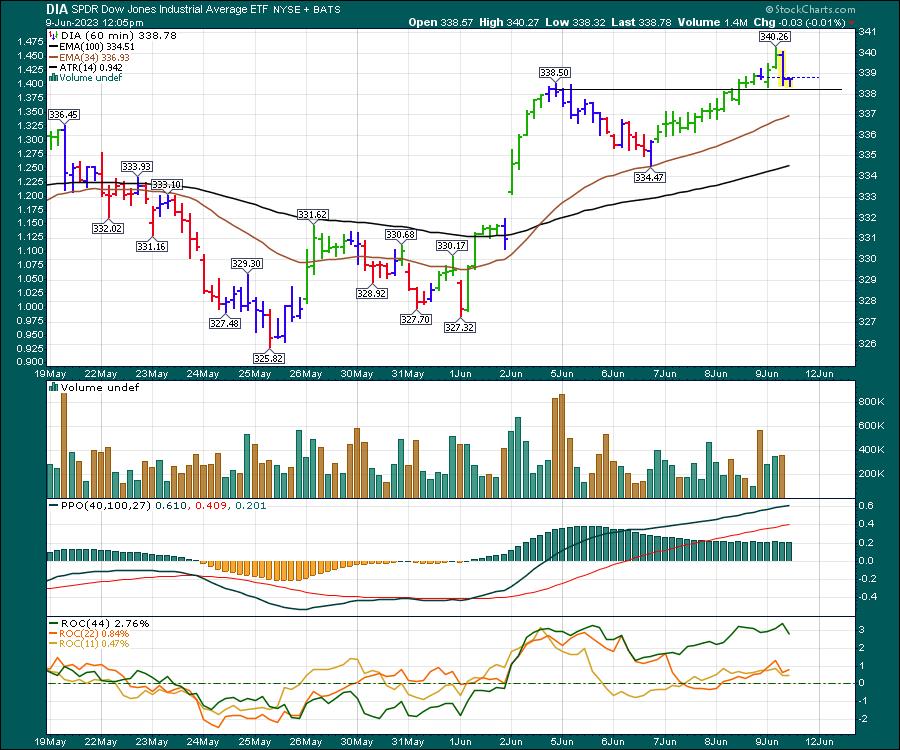This screenshot has height=750, width=900.
Task: Click the 338.50 peak price annotation
Action: coord(554,72)
